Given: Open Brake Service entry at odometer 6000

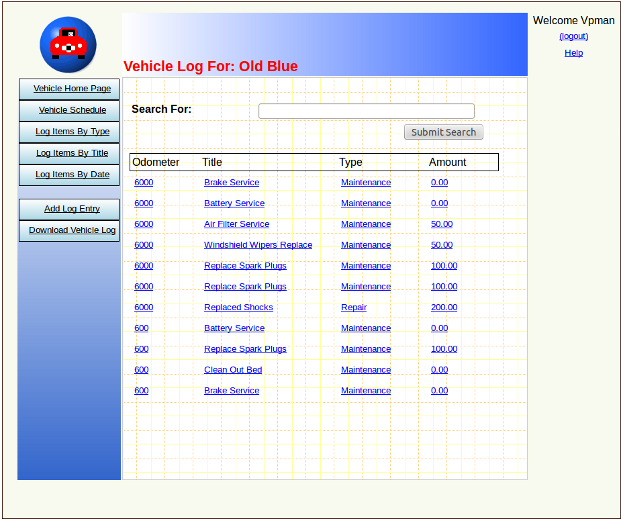Looking at the screenshot, I should [232, 183].
